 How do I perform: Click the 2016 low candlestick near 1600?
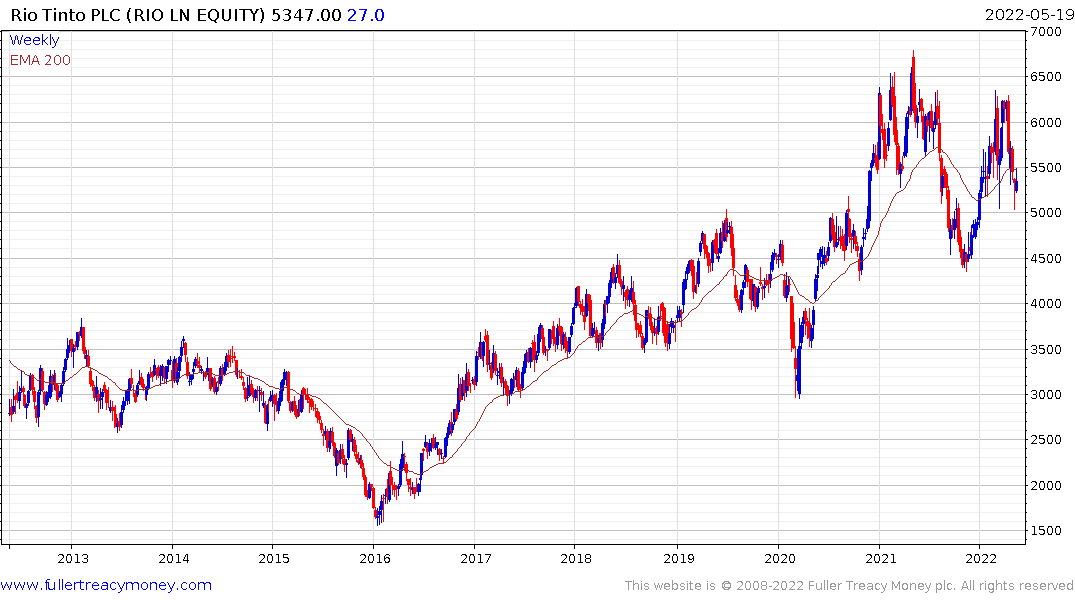click(x=378, y=516)
